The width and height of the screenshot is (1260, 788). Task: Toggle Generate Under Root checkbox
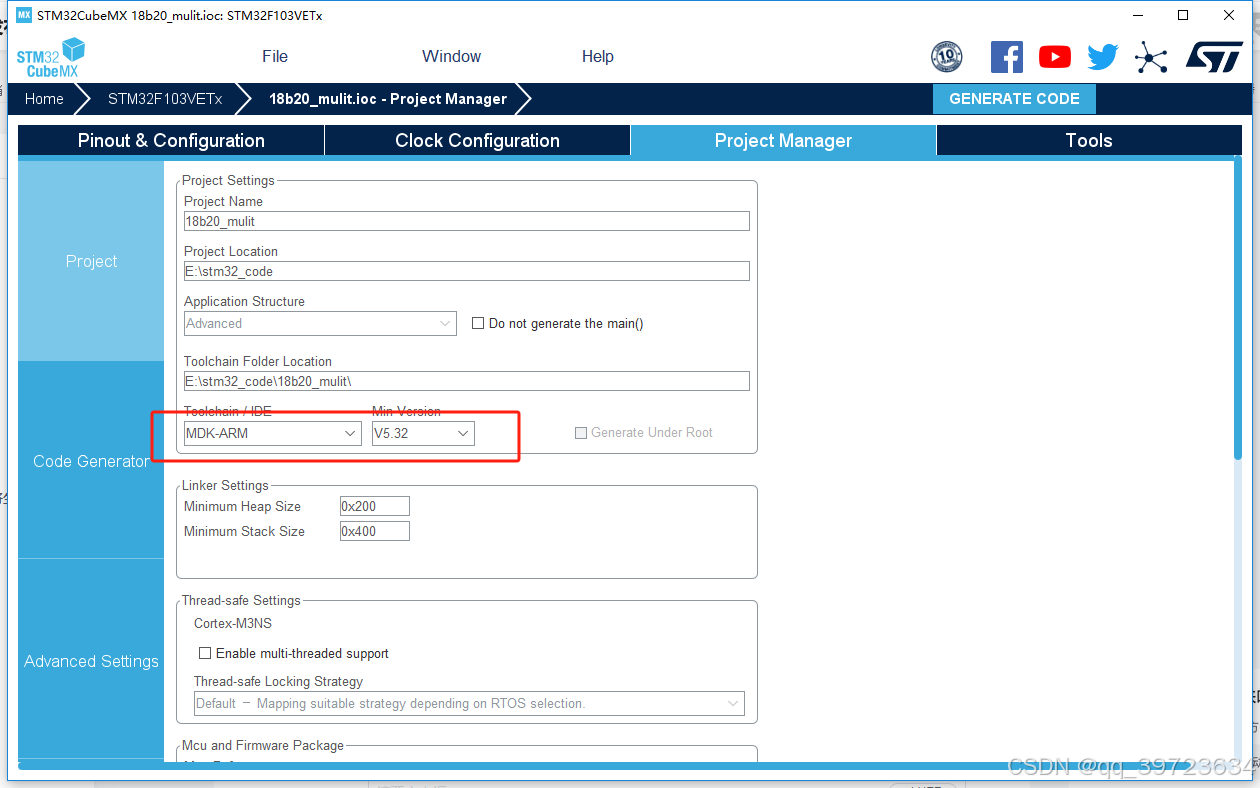tap(581, 433)
